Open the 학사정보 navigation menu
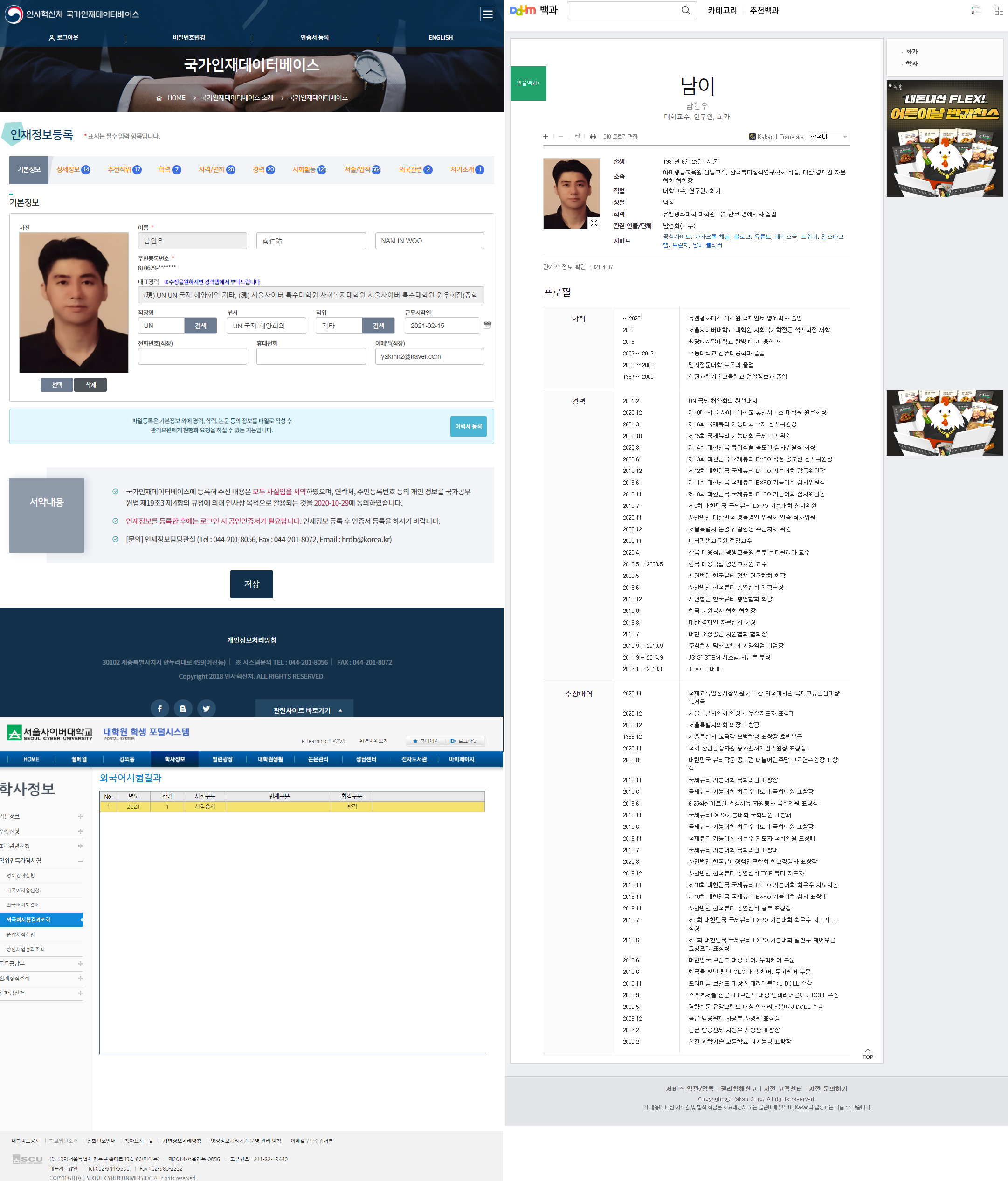Image resolution: width=1008 pixels, height=1181 pixels. 174,759
